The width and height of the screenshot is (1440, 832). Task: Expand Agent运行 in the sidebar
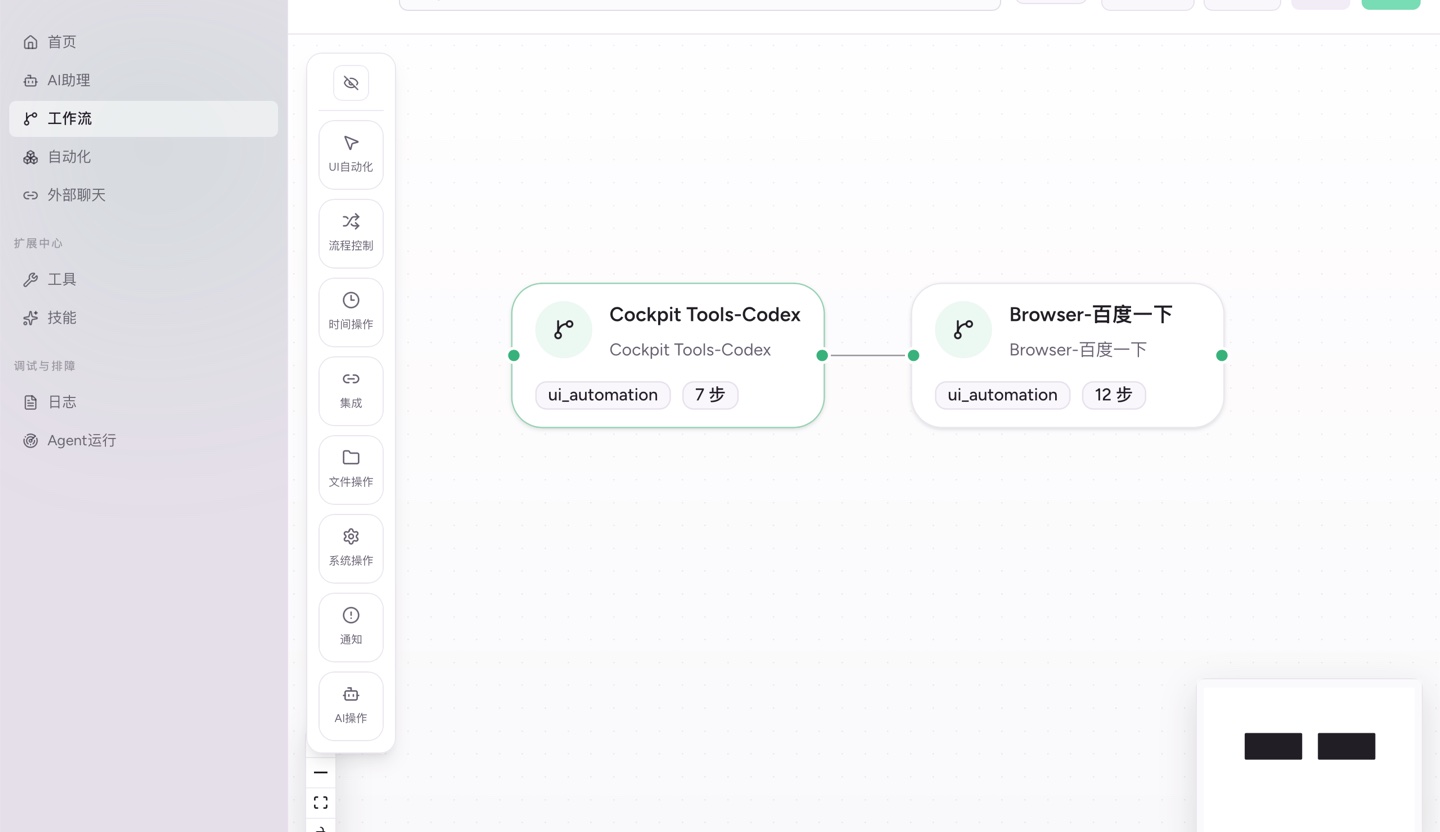81,440
